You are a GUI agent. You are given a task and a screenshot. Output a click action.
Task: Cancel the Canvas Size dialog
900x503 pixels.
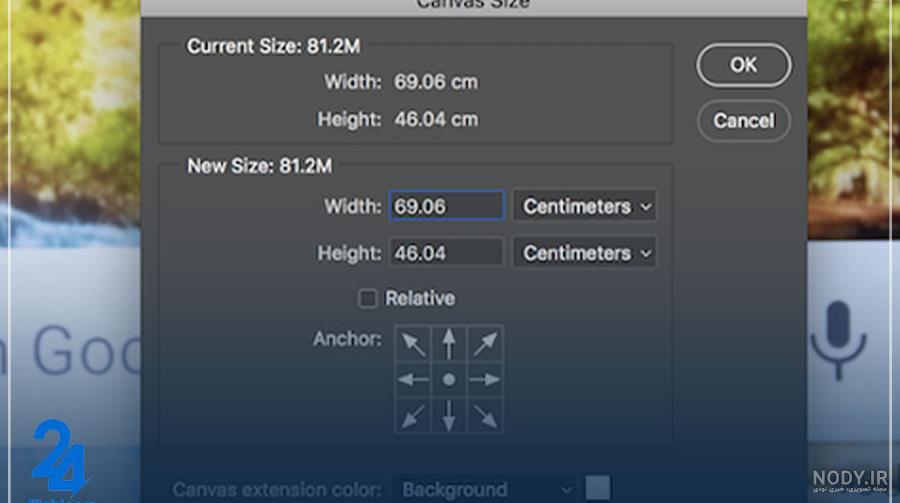point(744,121)
